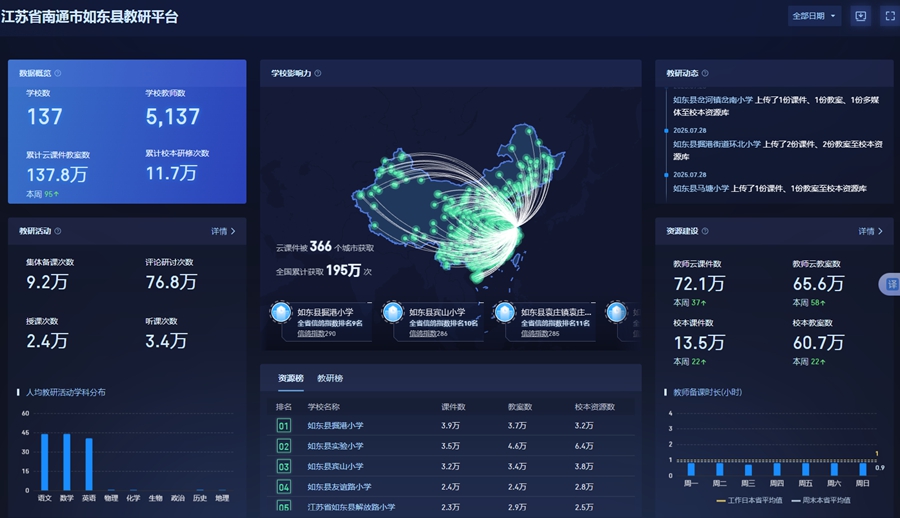The height and width of the screenshot is (518, 900).
Task: Open 如东县实验小学 in ranking table
Action: click(335, 446)
